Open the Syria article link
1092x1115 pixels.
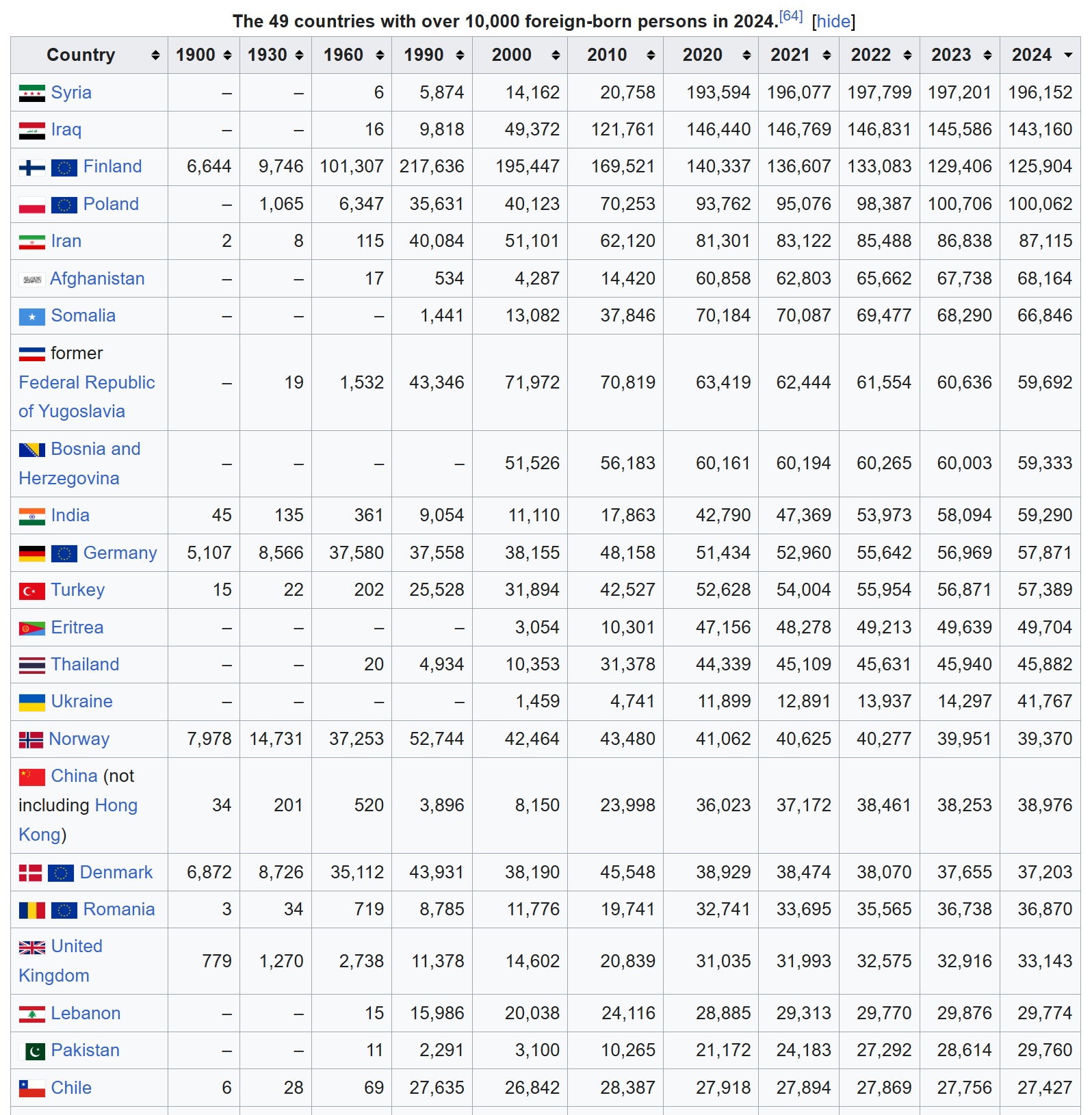coord(71,92)
